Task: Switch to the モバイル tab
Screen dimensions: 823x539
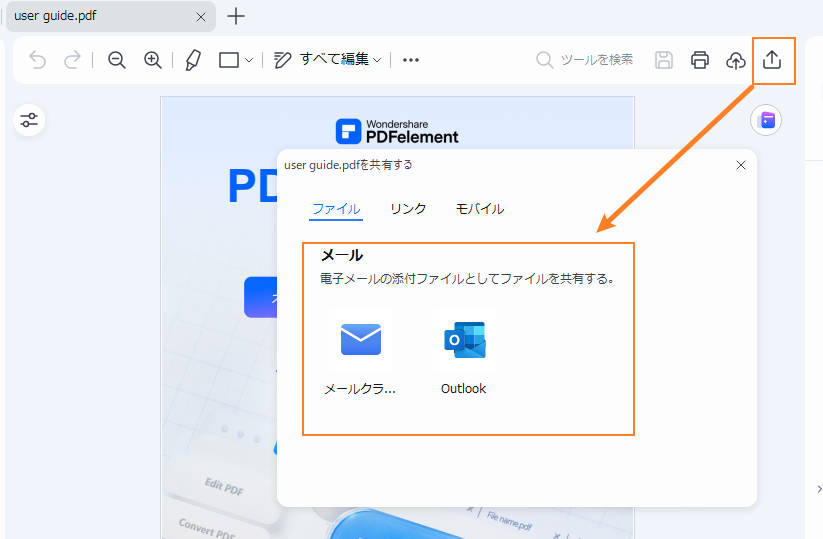Action: [x=480, y=209]
